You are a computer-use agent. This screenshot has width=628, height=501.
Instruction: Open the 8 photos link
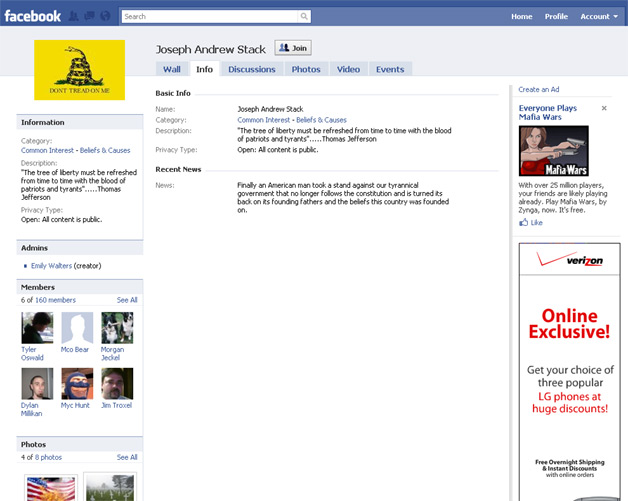(48, 457)
